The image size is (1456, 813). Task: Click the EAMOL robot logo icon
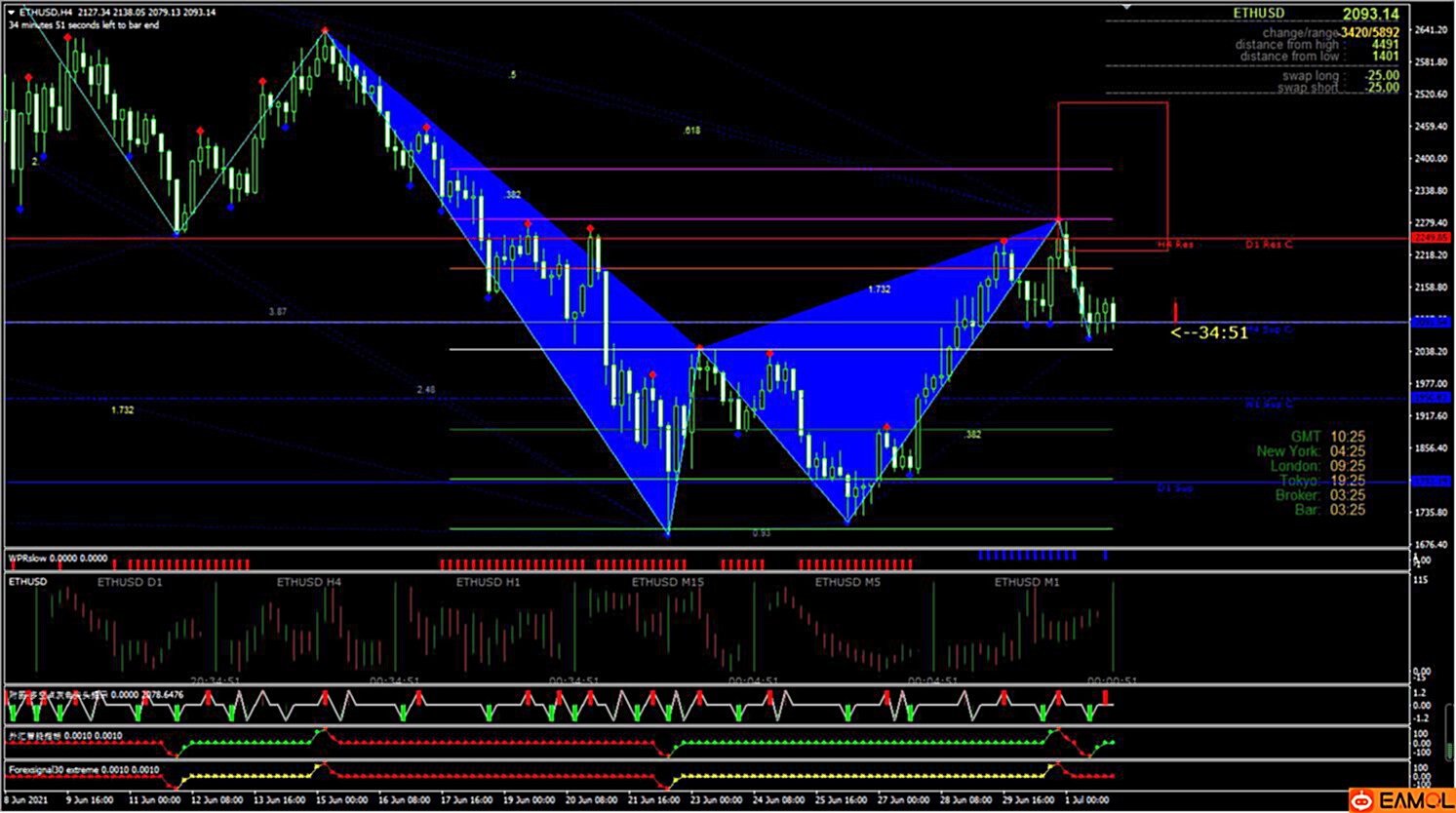point(1361,800)
